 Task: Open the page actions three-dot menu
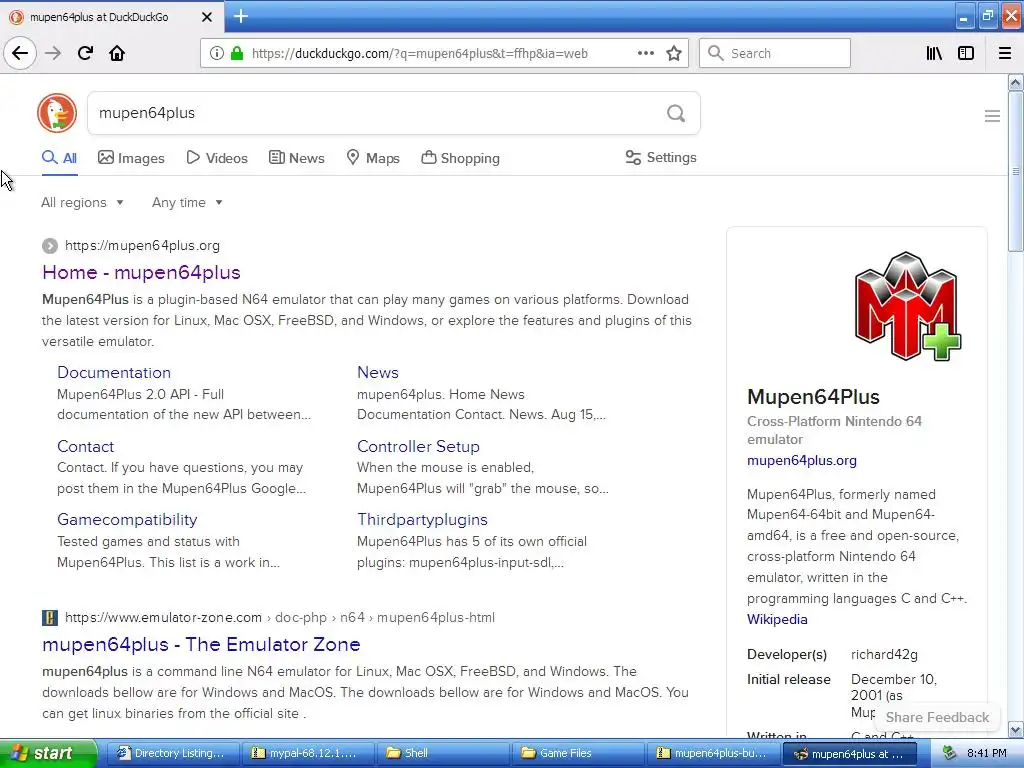coord(646,53)
